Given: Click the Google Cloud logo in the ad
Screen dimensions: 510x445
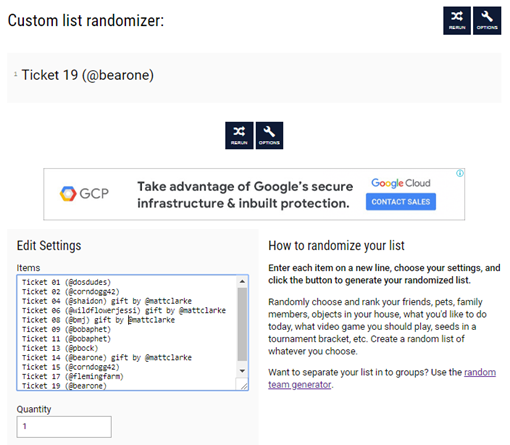Looking at the screenshot, I should 401,183.
